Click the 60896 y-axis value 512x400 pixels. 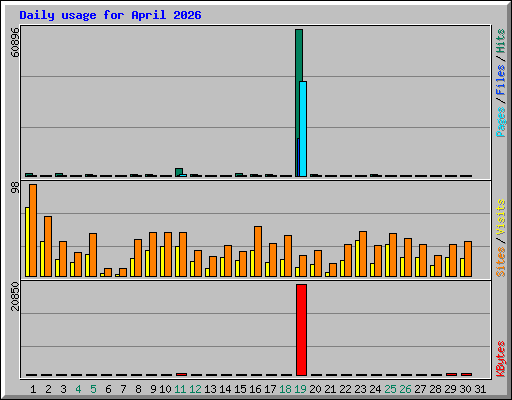point(15,42)
